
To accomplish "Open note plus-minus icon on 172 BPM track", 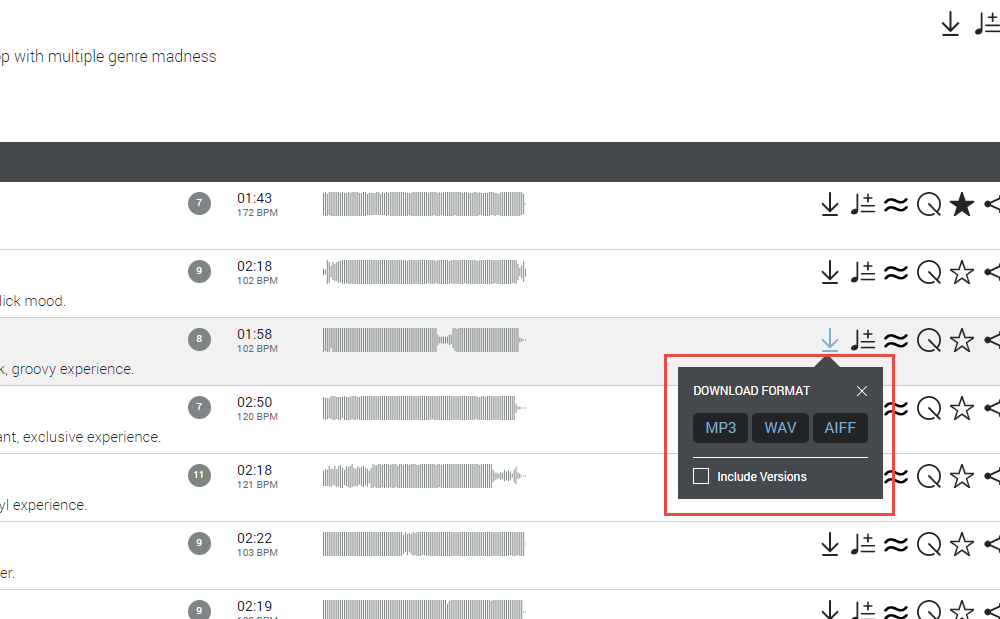I will 862,205.
